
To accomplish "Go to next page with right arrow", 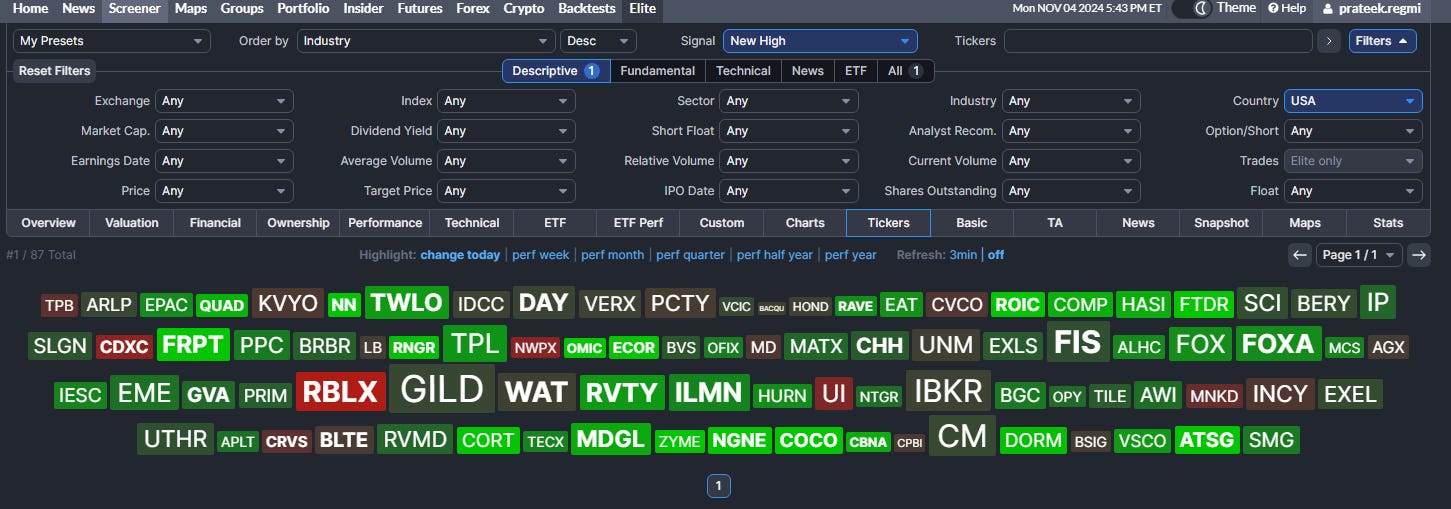I will [1419, 255].
